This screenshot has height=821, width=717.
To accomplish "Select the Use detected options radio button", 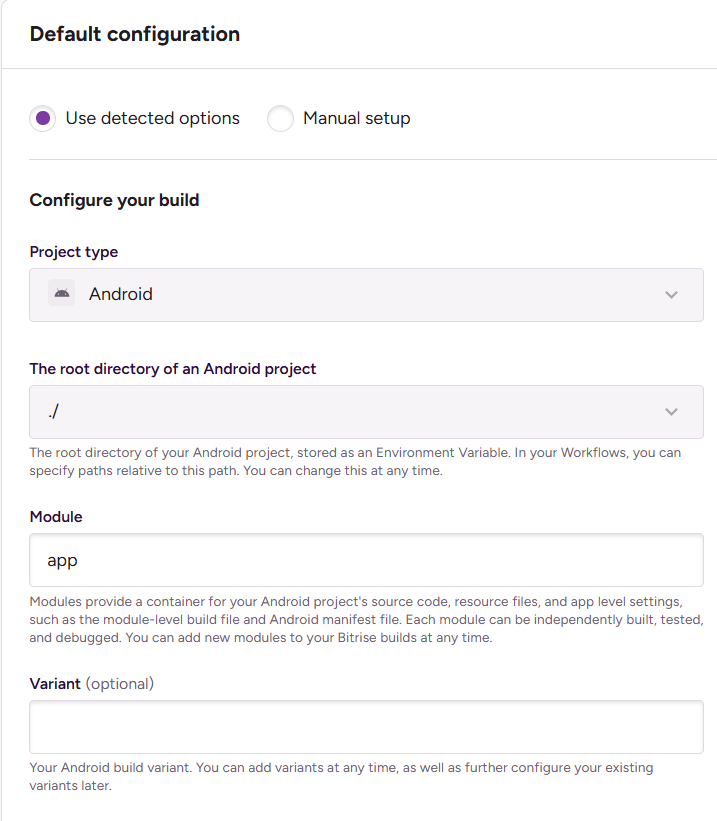I will click(43, 119).
